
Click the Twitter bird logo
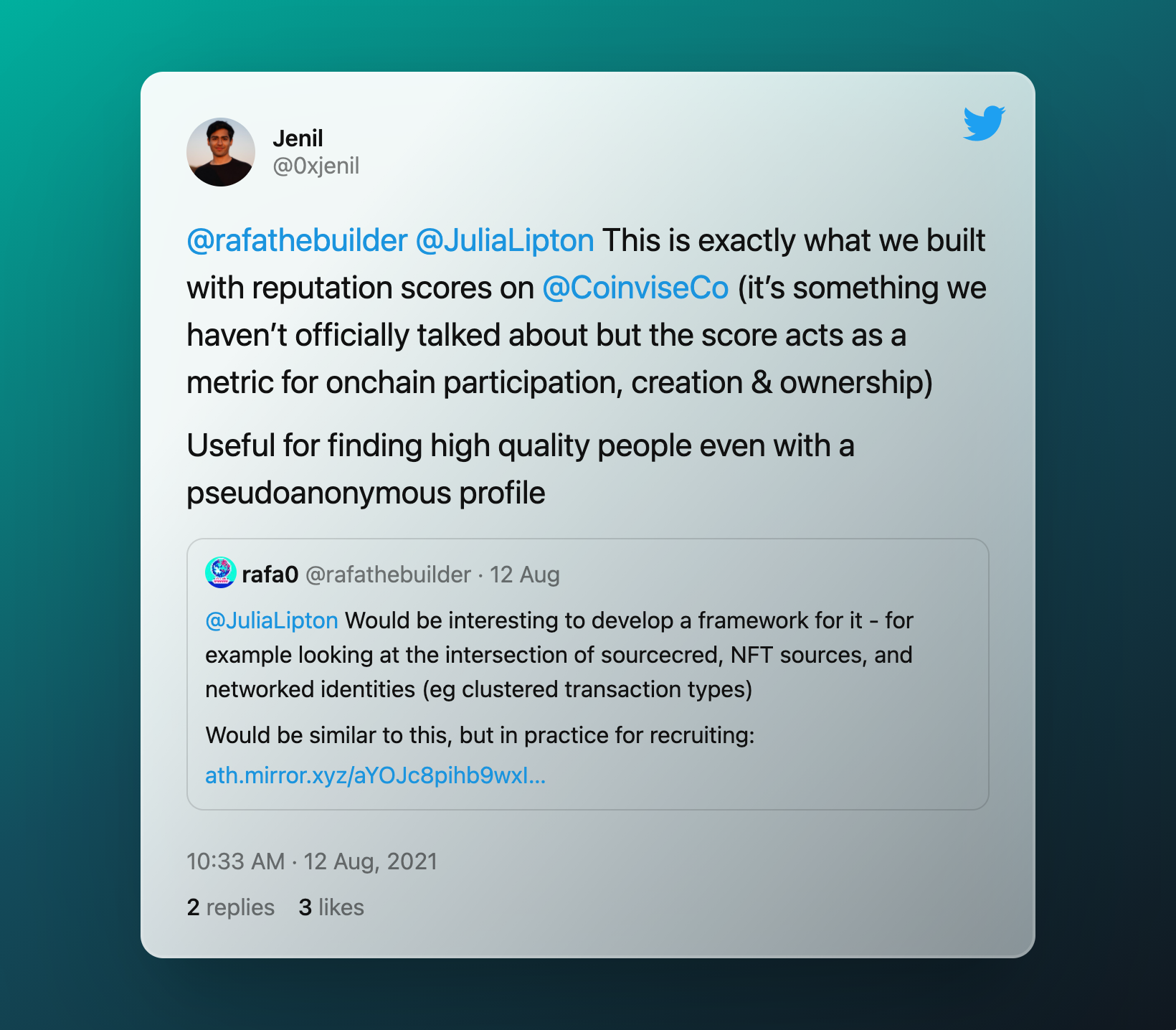coord(983,123)
